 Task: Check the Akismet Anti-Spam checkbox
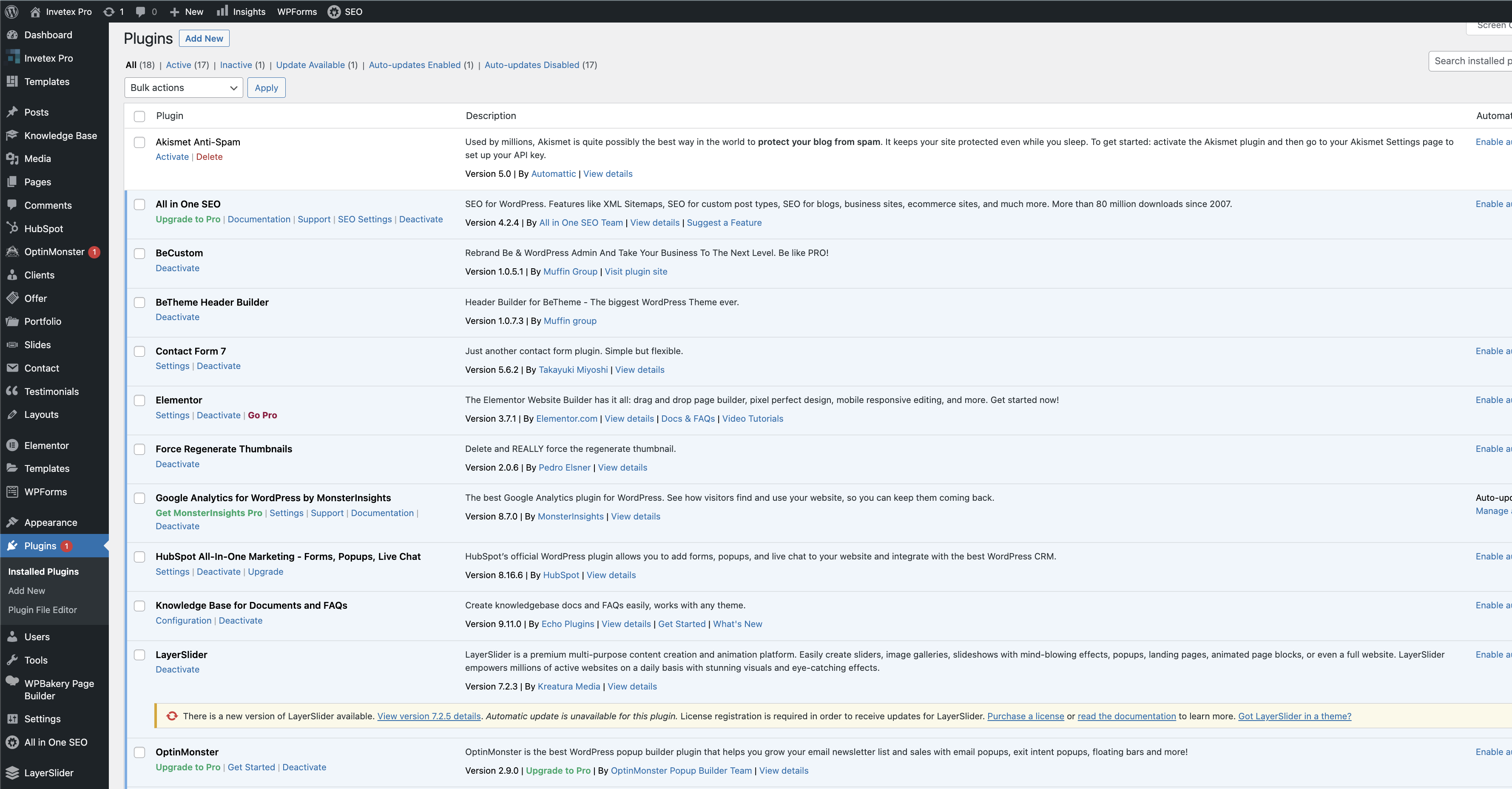tap(140, 142)
